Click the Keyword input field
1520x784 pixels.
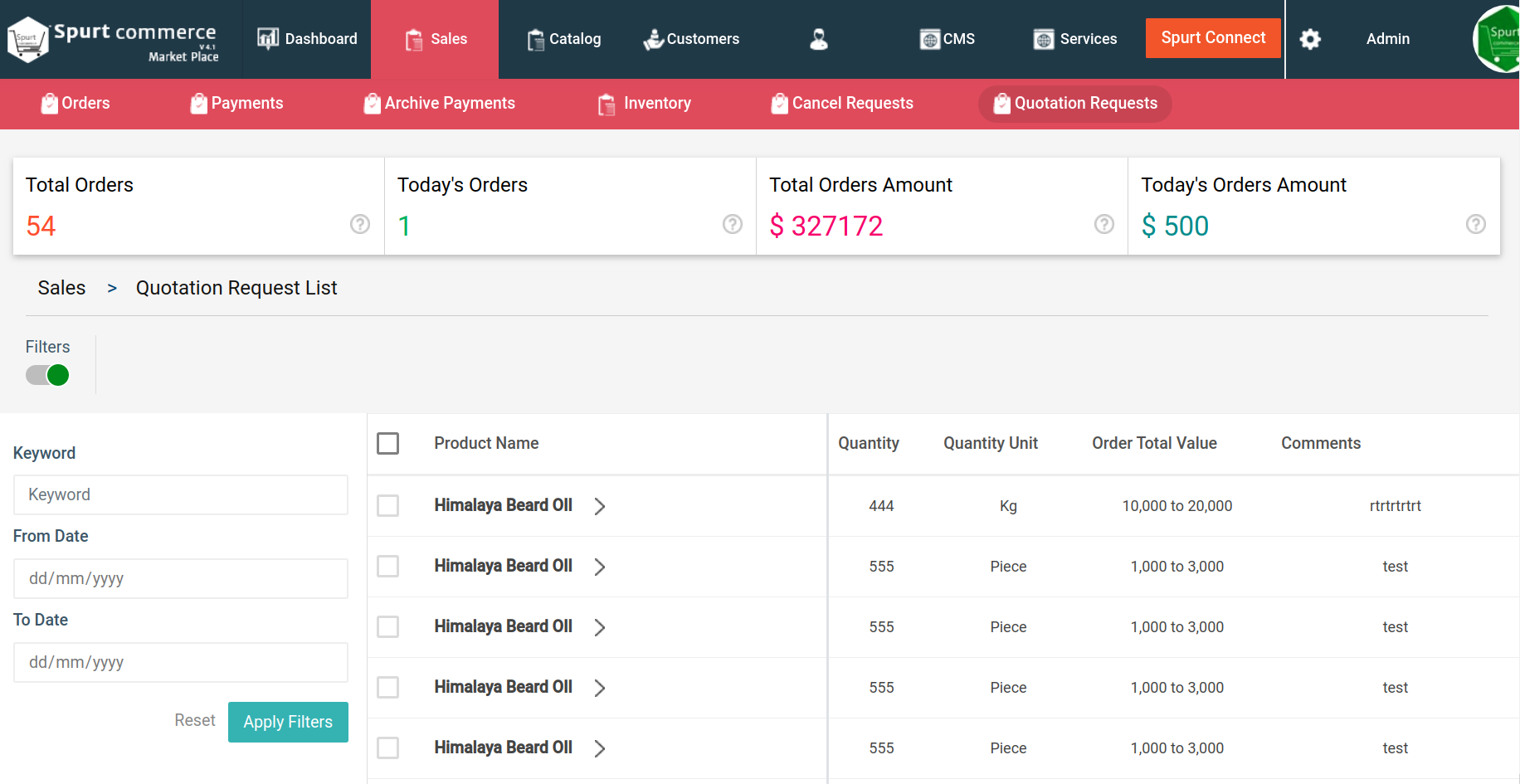[181, 494]
